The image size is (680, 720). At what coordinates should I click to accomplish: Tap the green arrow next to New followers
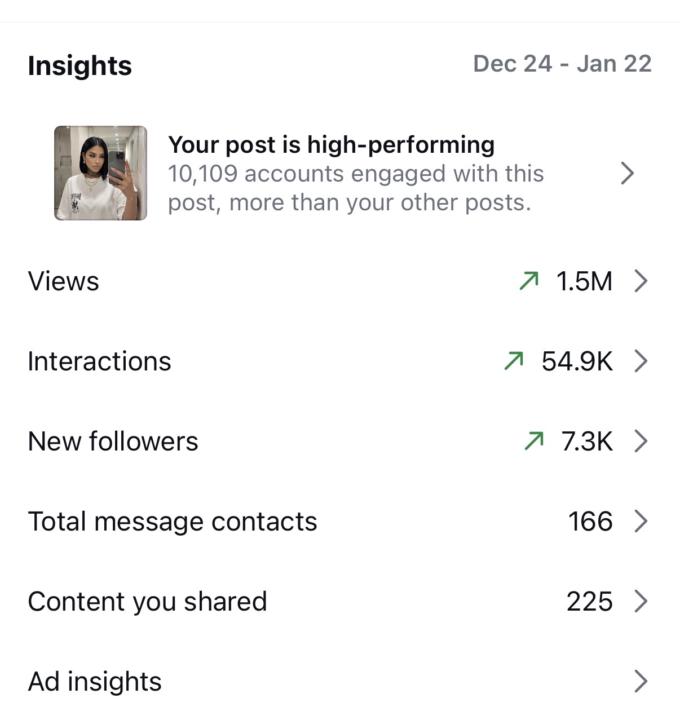click(533, 442)
